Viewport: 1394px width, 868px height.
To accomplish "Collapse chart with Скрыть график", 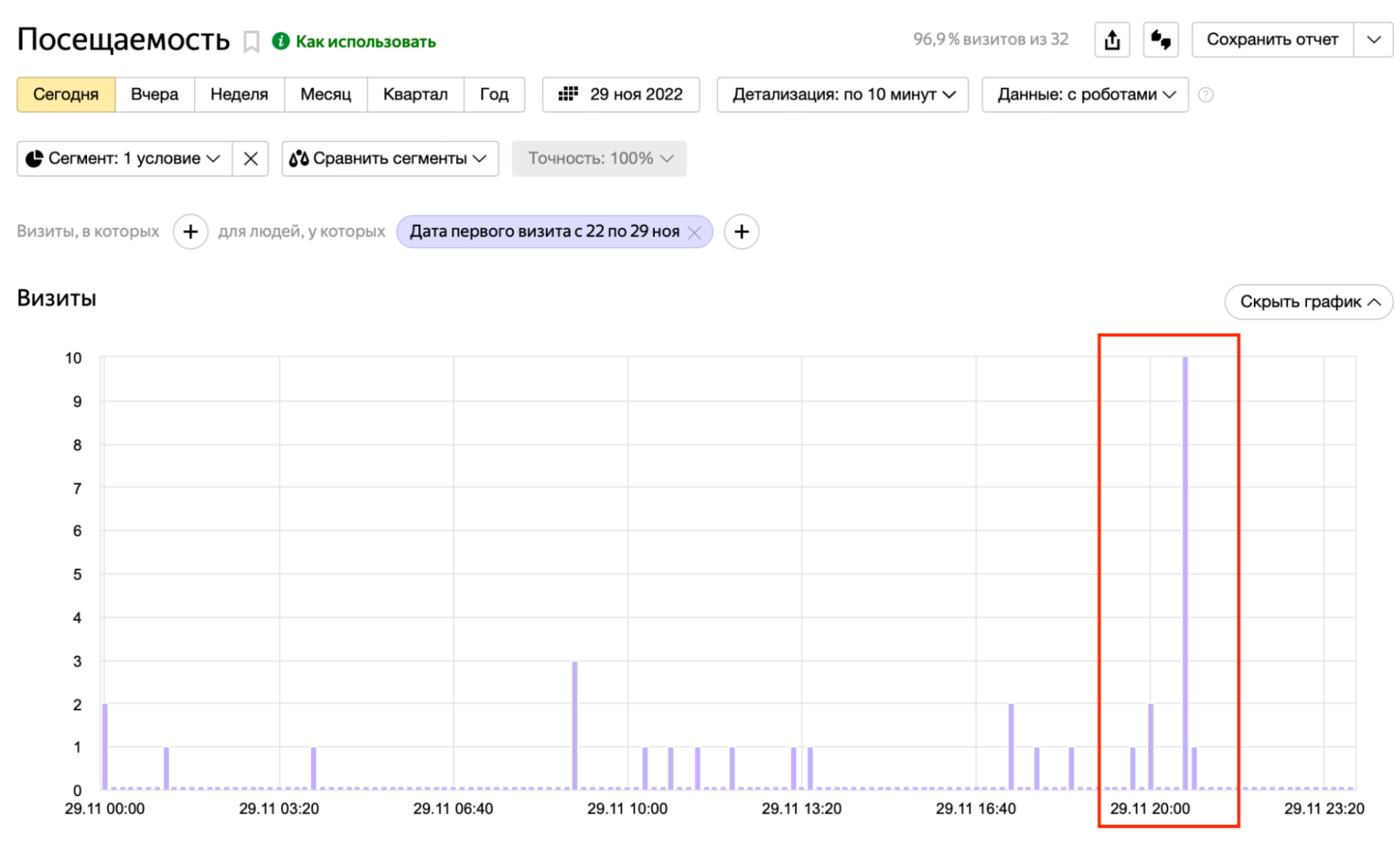I will pyautogui.click(x=1308, y=302).
